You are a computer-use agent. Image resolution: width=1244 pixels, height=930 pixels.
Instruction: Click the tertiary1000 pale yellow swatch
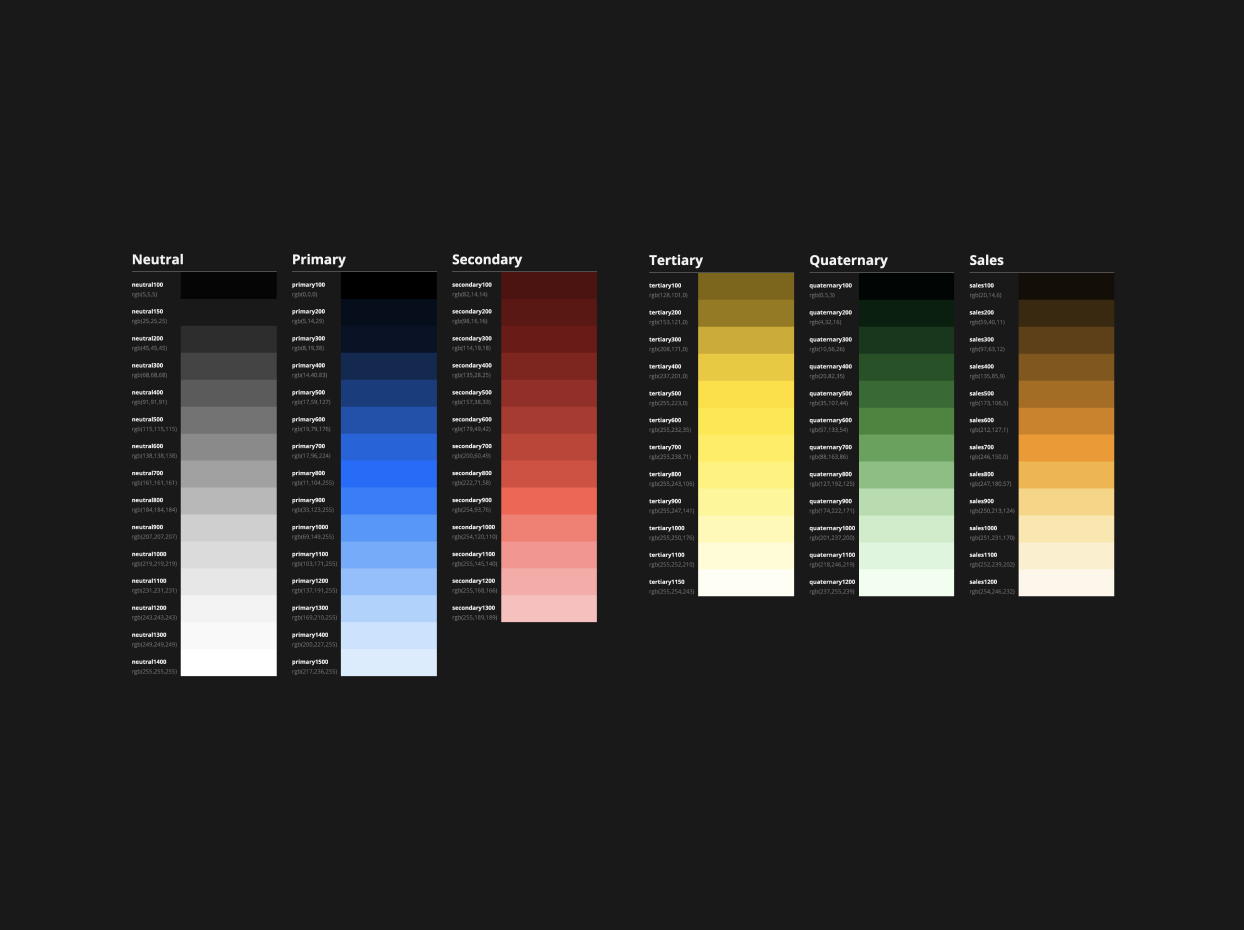[x=746, y=529]
